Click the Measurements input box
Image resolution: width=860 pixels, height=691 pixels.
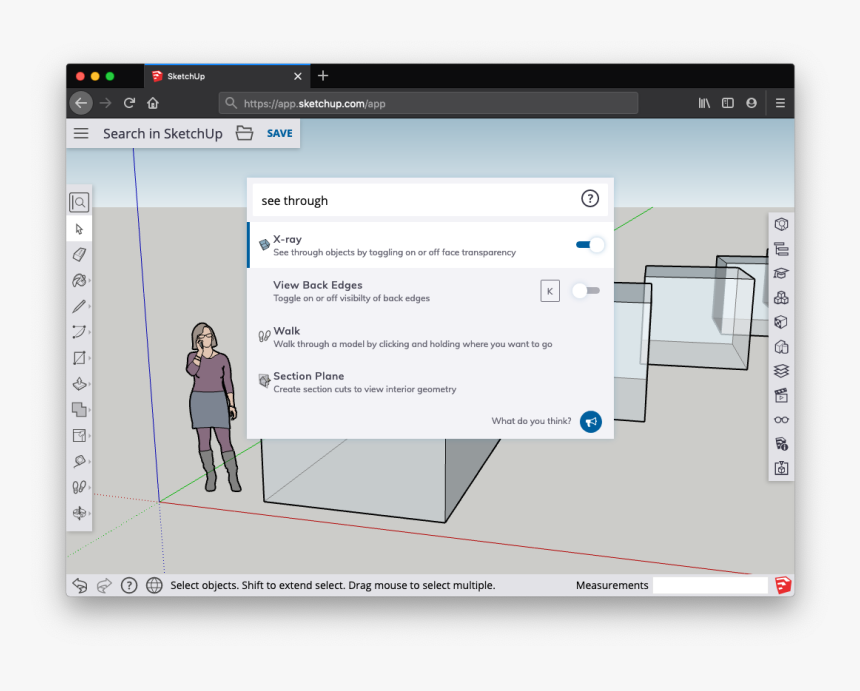click(x=710, y=585)
